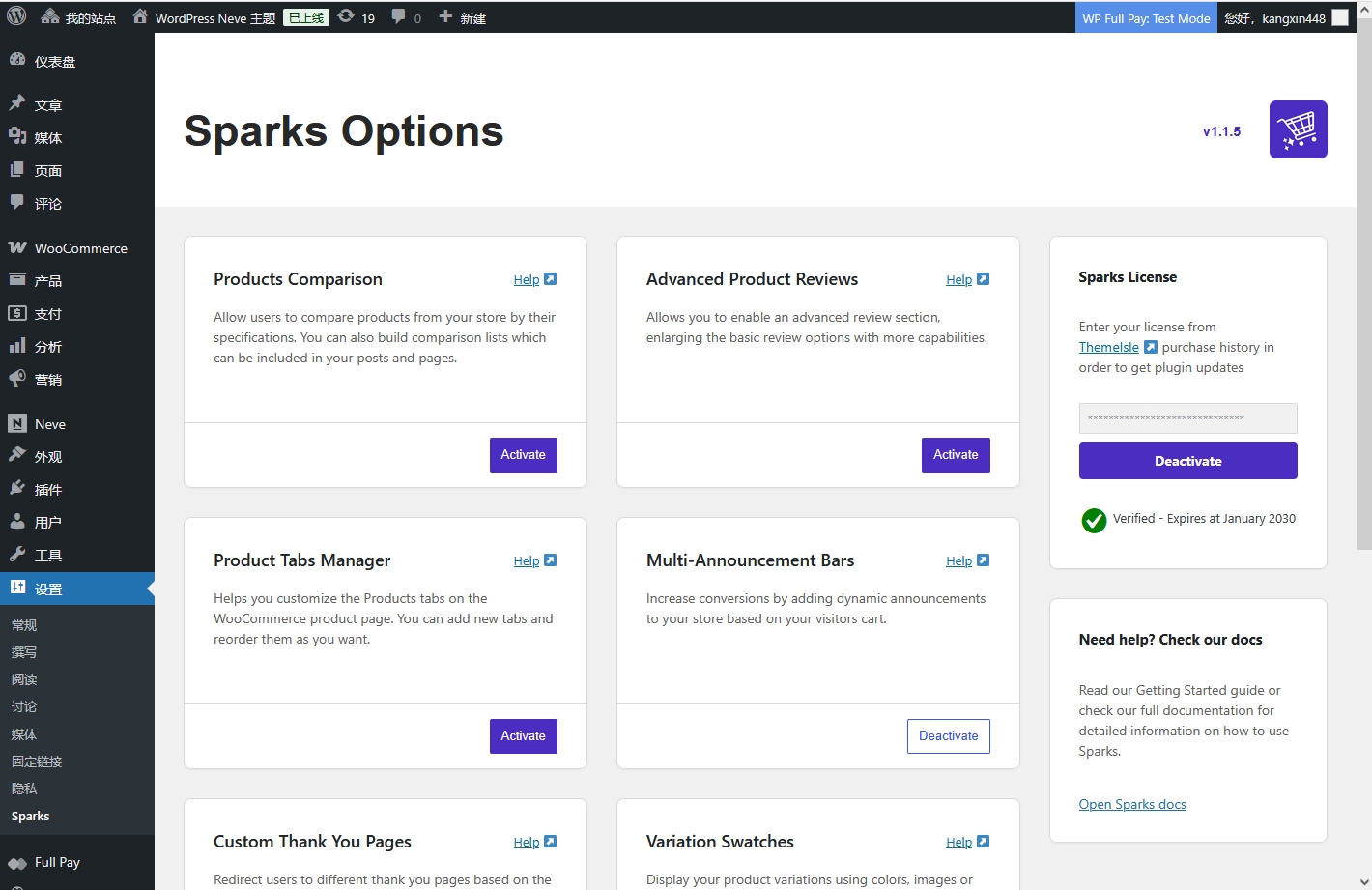Screen dimensions: 1372x890
Task: Open 营销 marketing menu
Action: tap(77, 379)
